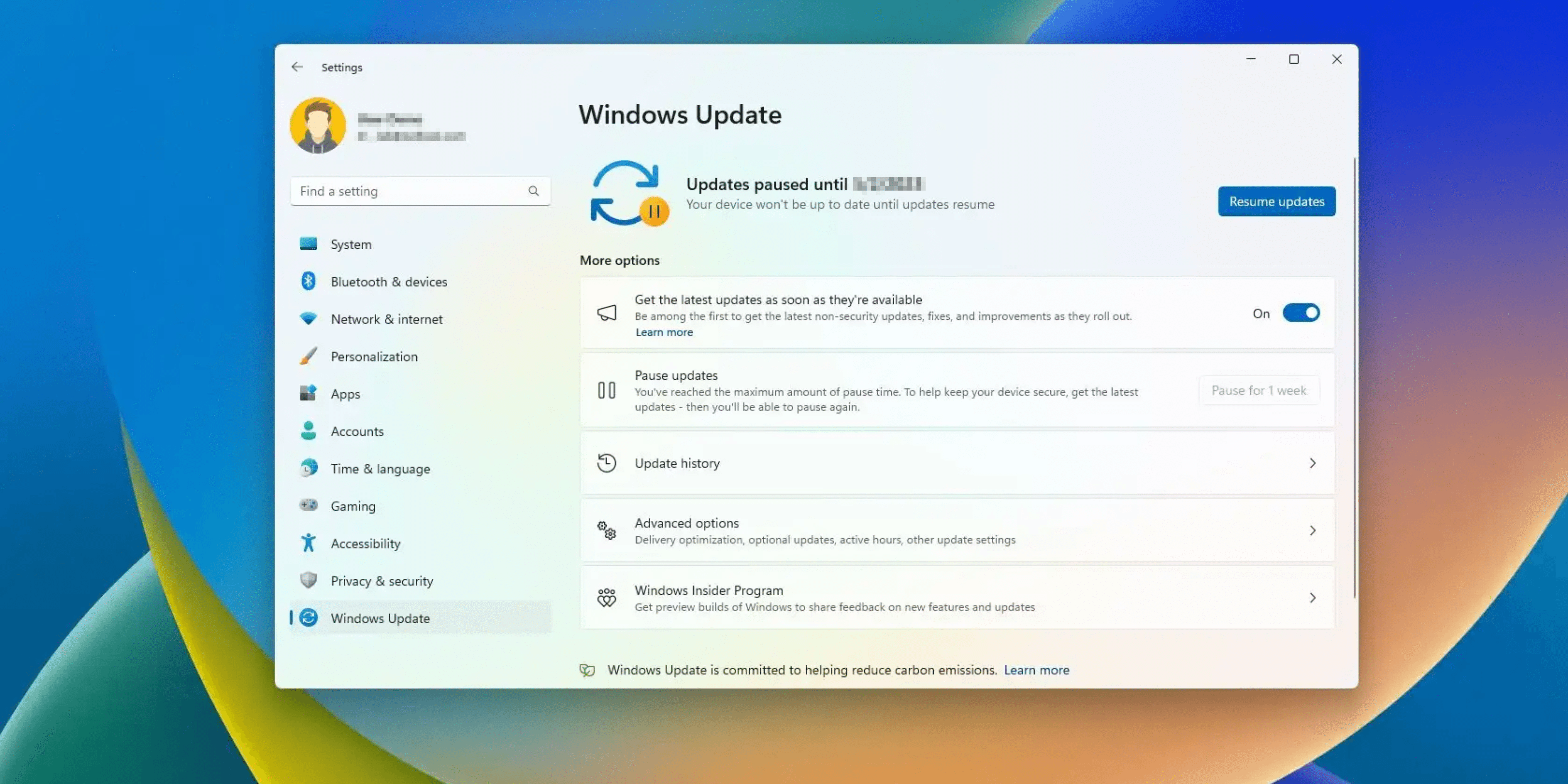Screen dimensions: 1568x784
Task: Click the Windows Insider Program hearts icon
Action: (x=607, y=598)
